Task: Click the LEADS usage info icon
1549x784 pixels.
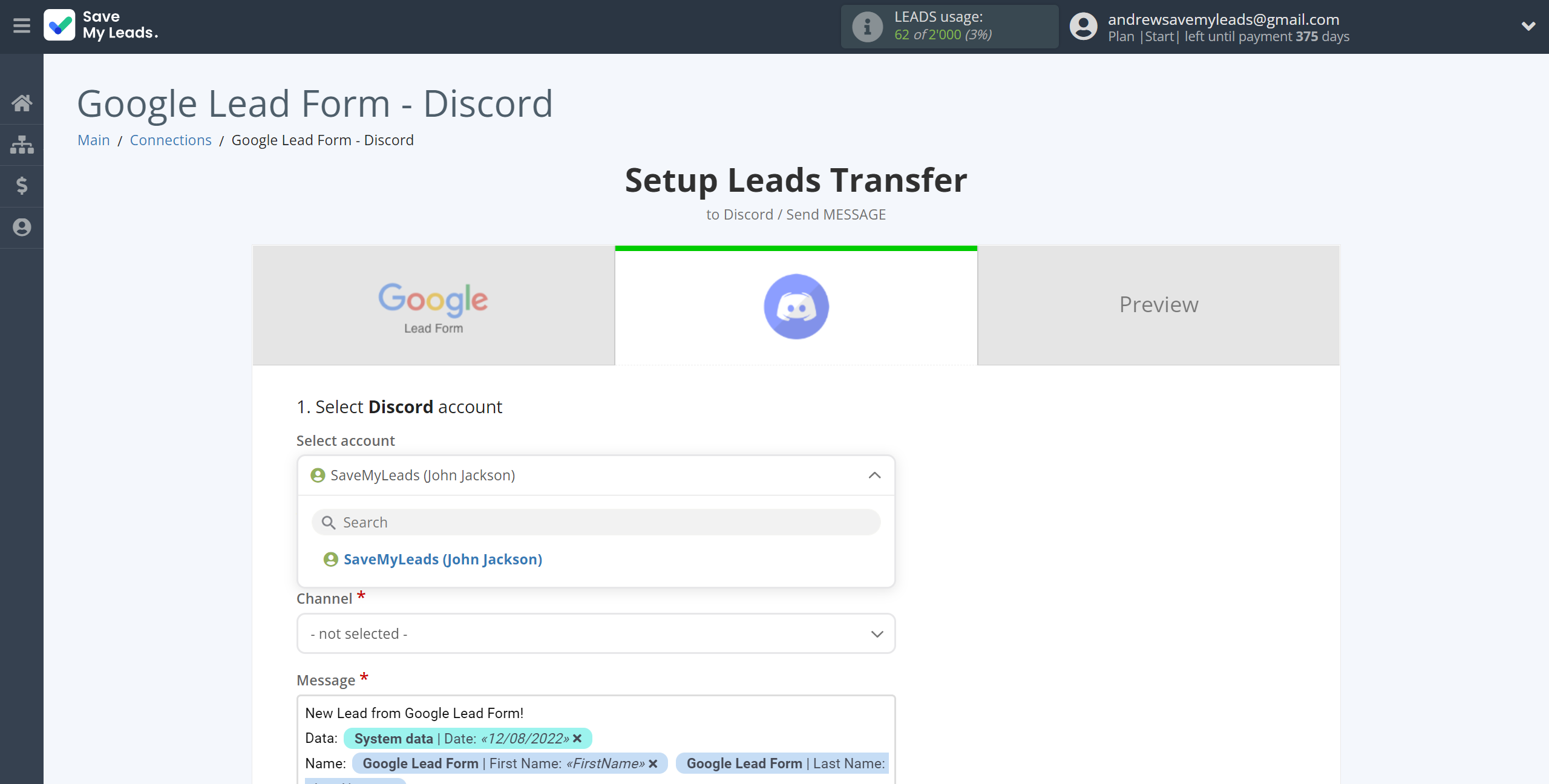Action: [x=867, y=27]
